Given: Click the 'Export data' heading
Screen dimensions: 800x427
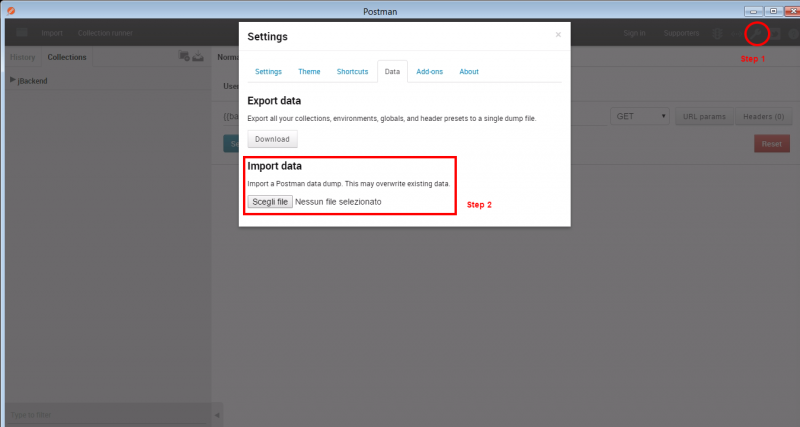Looking at the screenshot, I should [x=274, y=101].
